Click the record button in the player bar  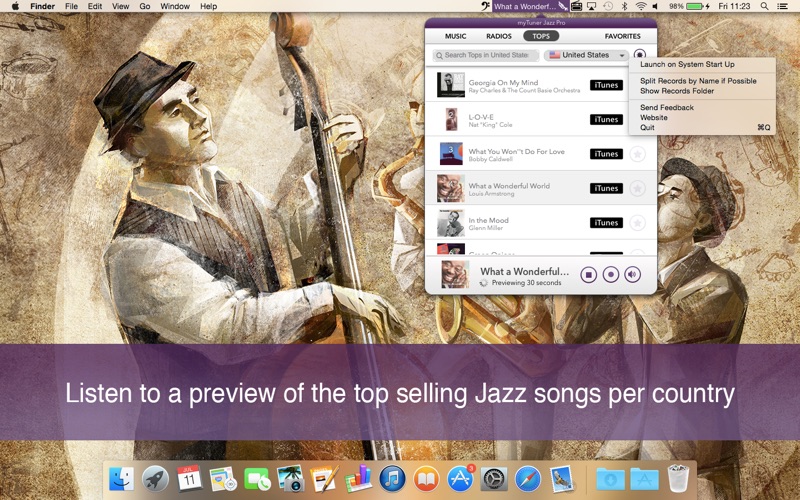611,275
